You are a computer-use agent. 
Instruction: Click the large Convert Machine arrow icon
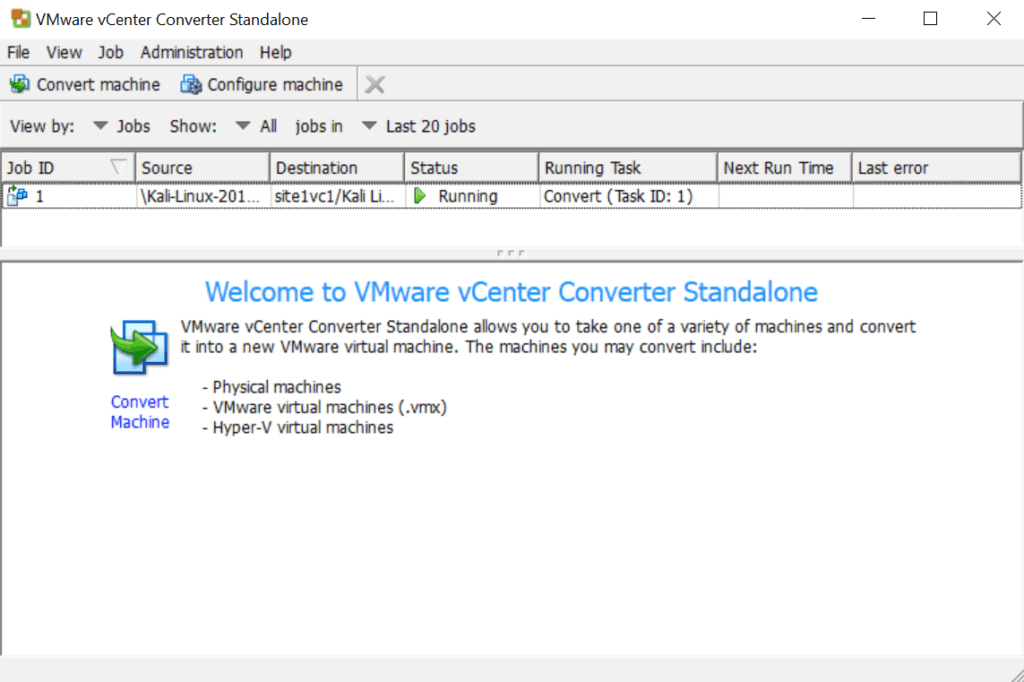pos(138,347)
